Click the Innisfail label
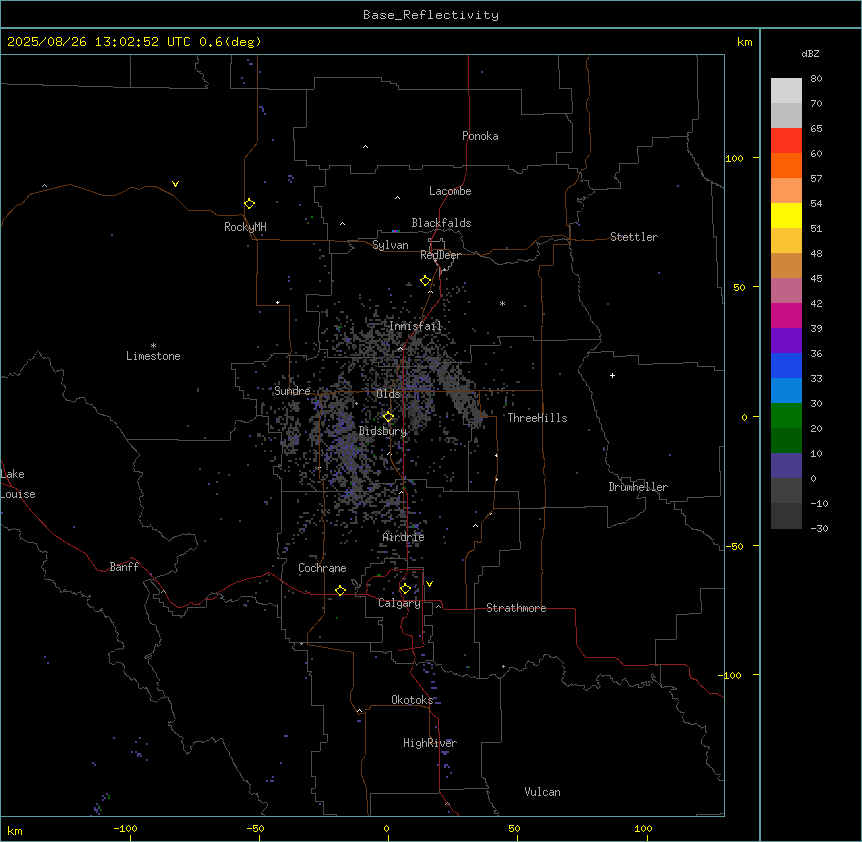This screenshot has height=842, width=862. [415, 326]
